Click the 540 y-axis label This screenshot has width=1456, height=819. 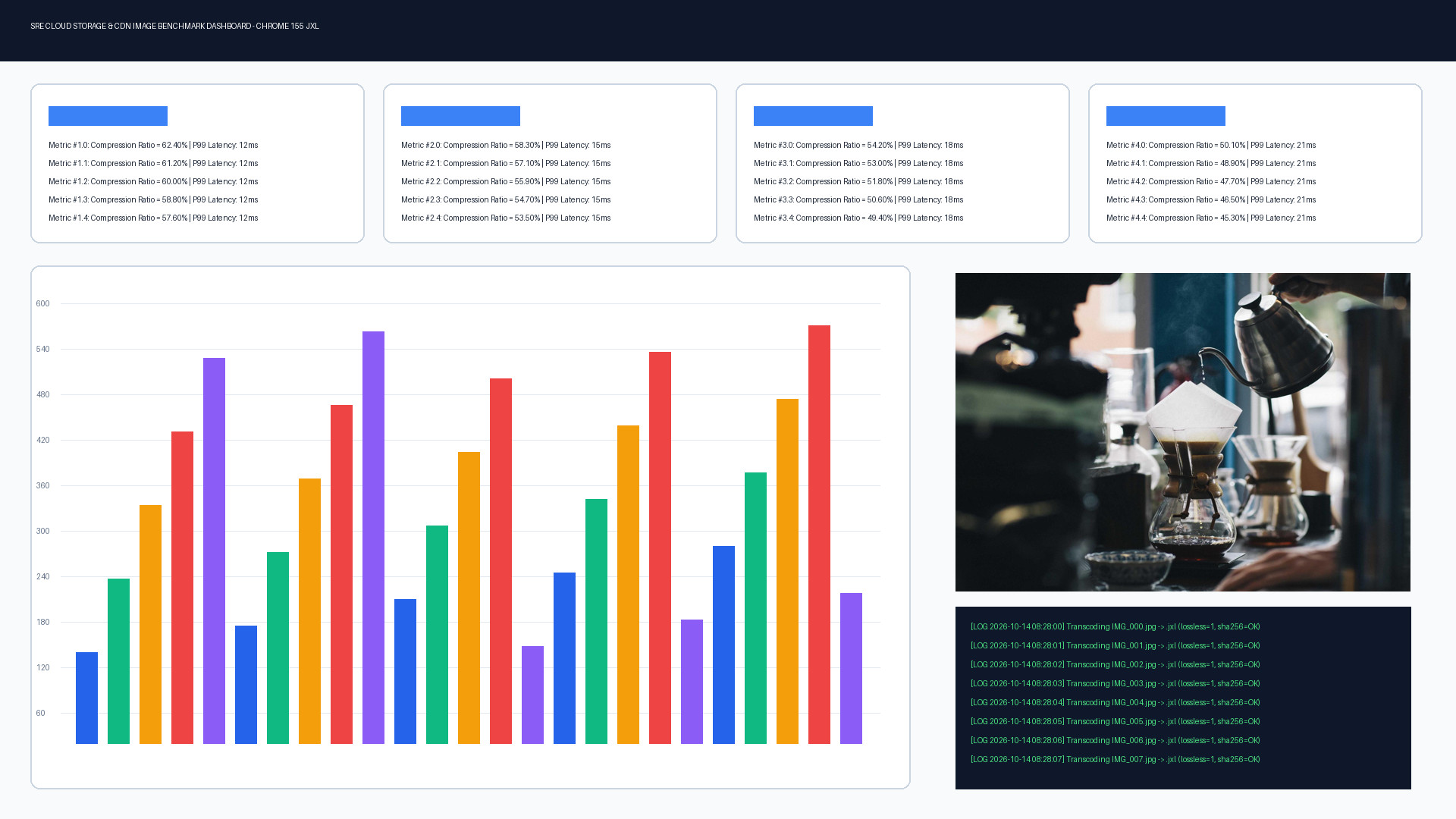[42, 349]
